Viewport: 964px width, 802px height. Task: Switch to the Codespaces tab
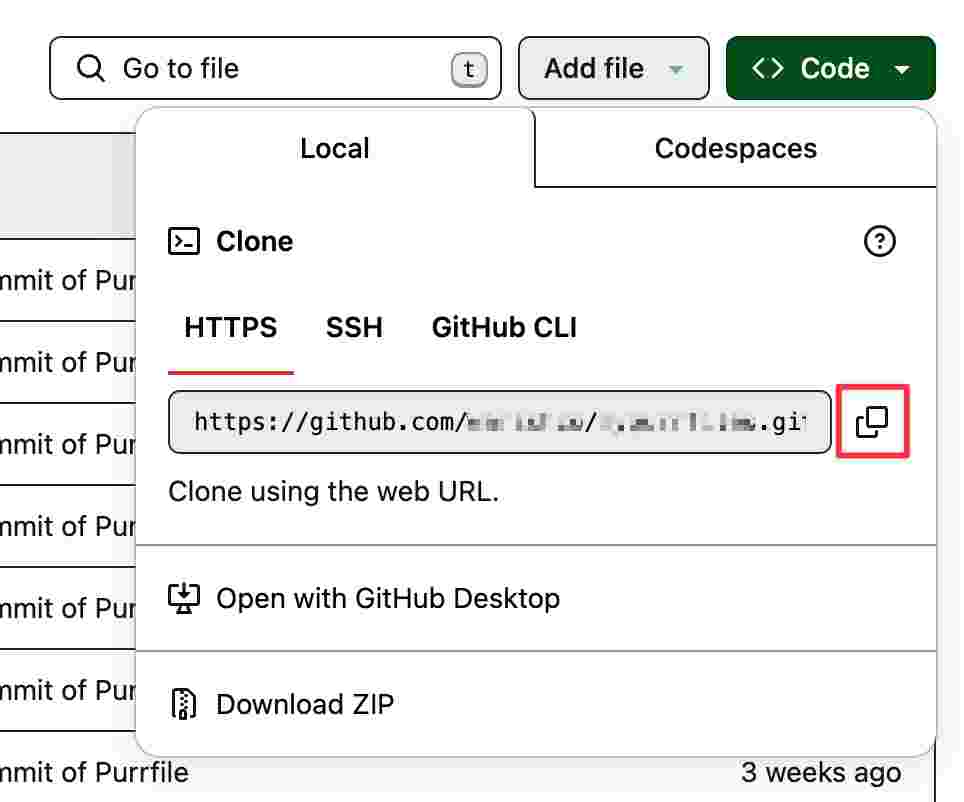735,148
